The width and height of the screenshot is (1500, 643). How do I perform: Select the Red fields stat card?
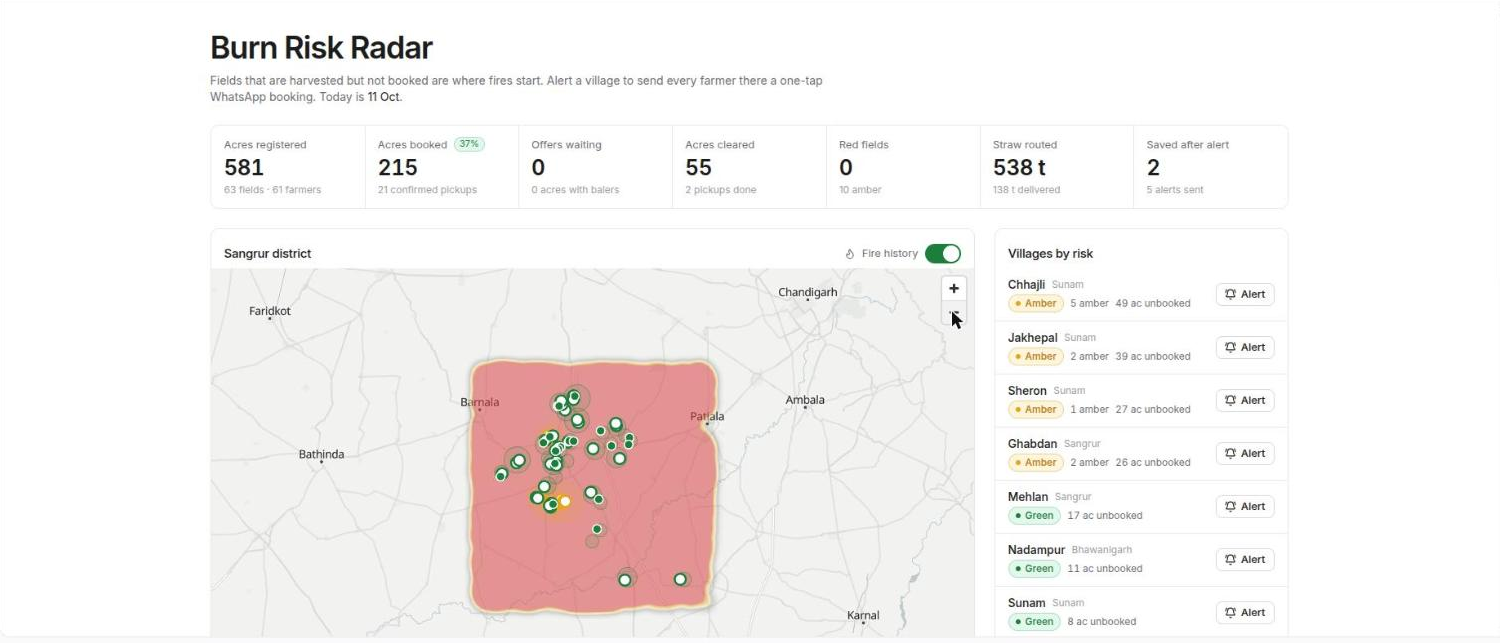[902, 167]
